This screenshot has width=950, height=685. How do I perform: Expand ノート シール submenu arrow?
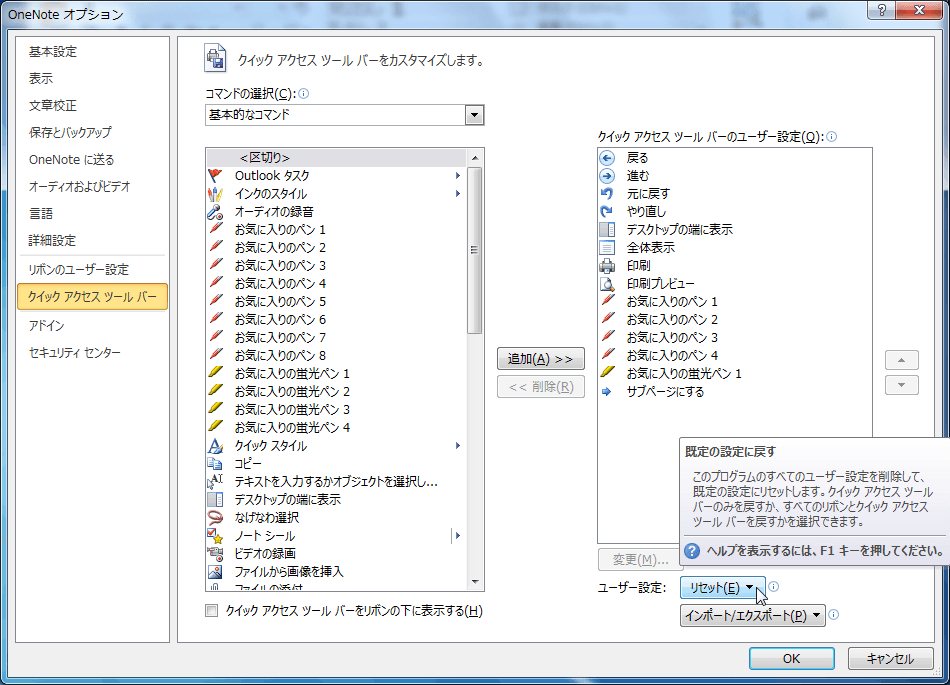tap(458, 535)
